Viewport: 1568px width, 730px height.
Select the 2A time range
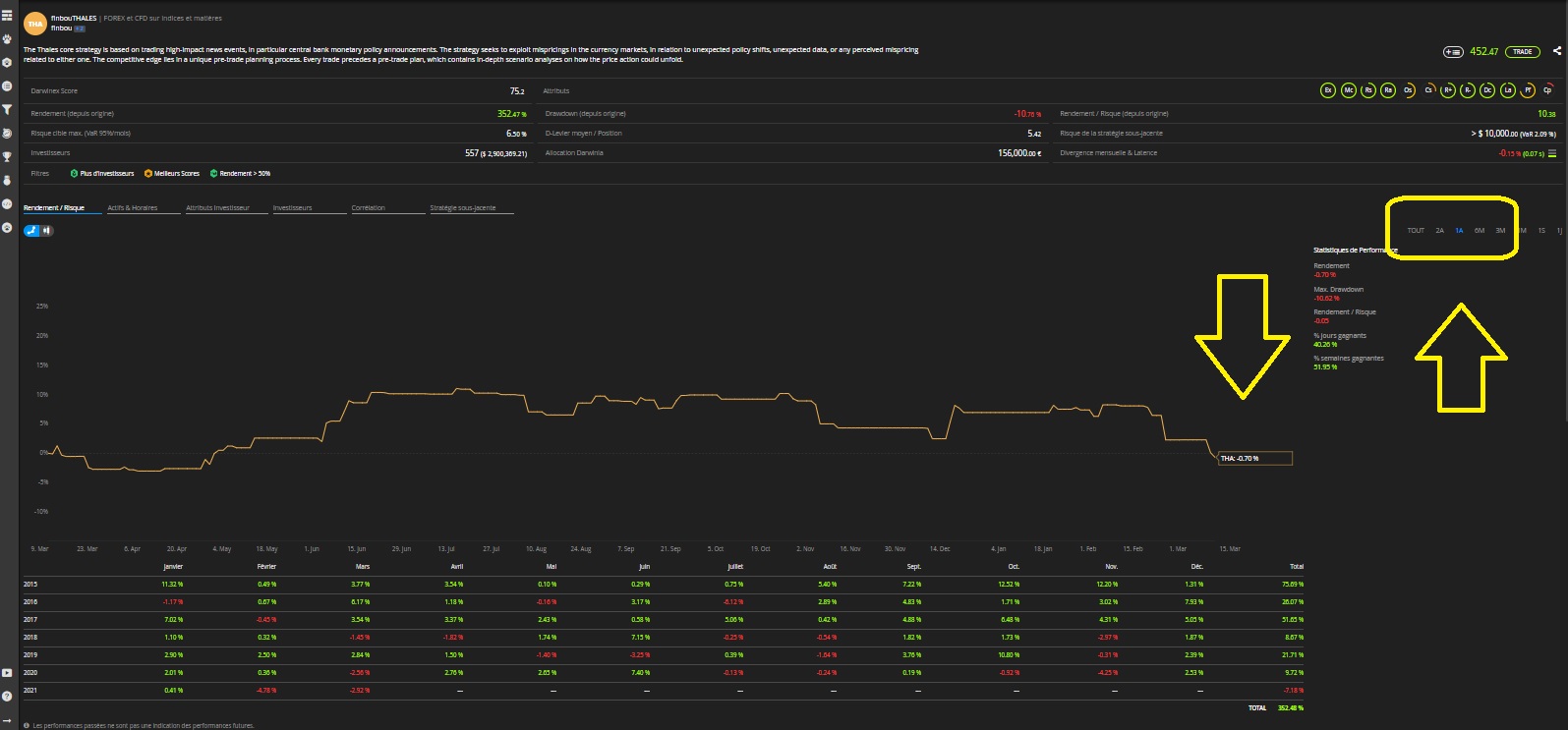point(1440,231)
